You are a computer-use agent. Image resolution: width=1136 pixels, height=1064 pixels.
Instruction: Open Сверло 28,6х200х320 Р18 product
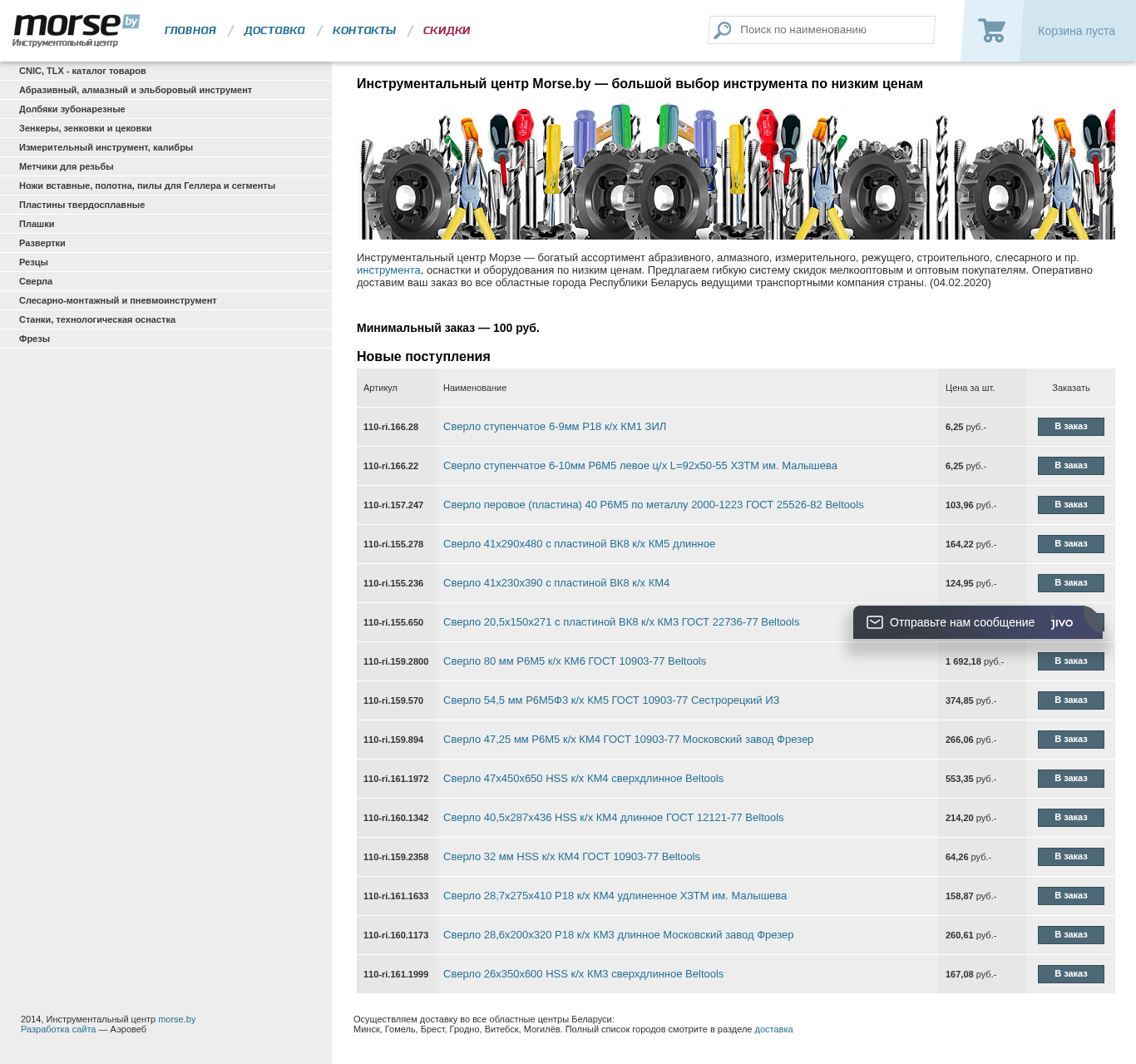click(x=619, y=935)
